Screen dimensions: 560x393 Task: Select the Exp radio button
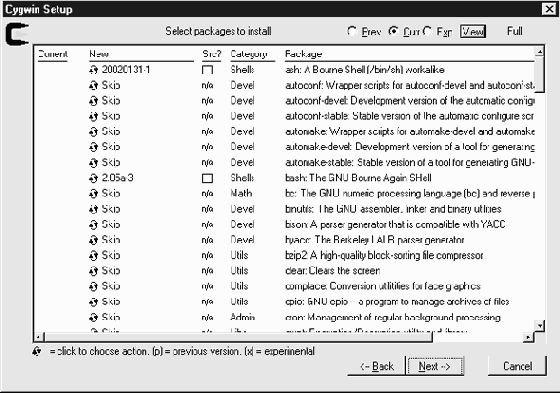(x=427, y=31)
